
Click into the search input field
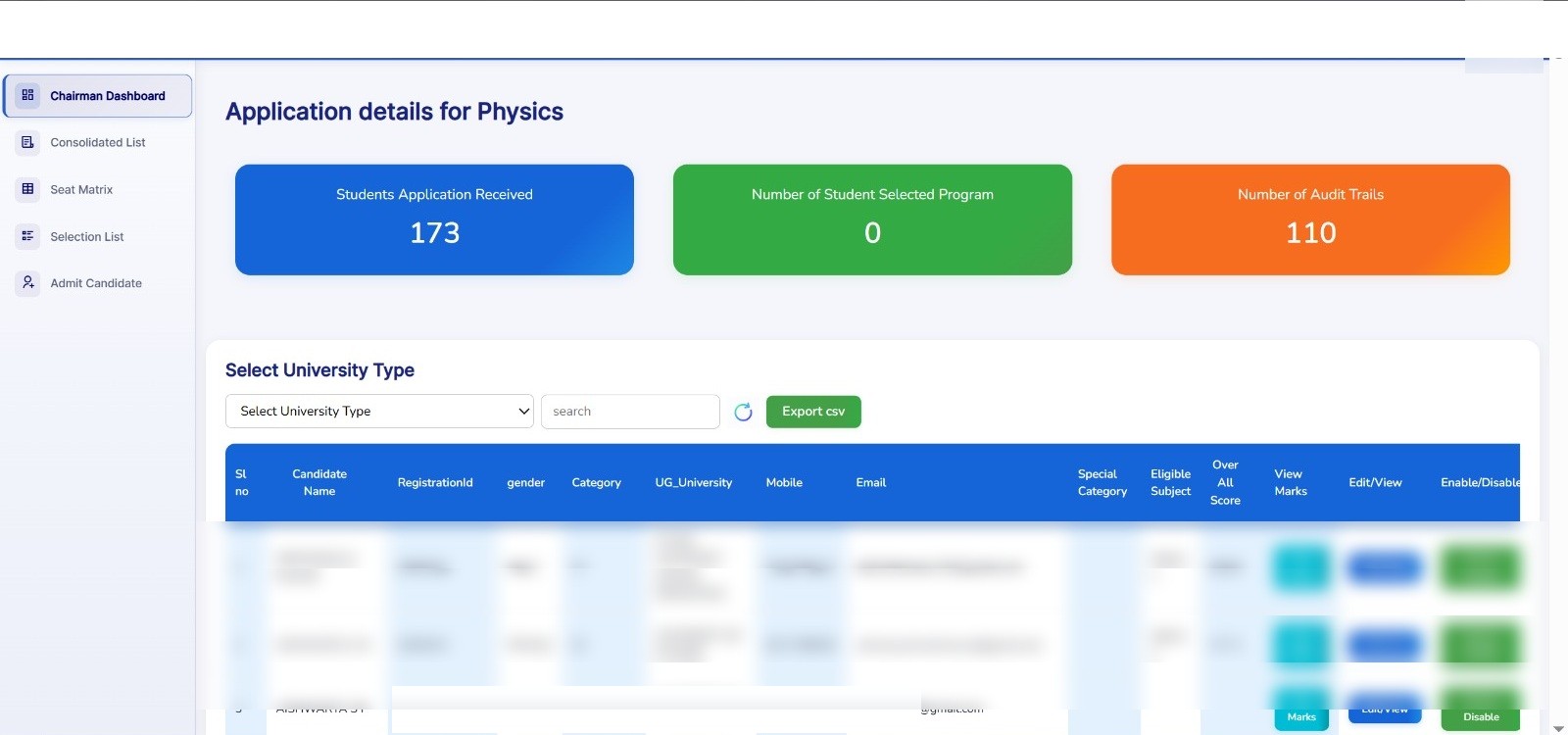pyautogui.click(x=630, y=412)
